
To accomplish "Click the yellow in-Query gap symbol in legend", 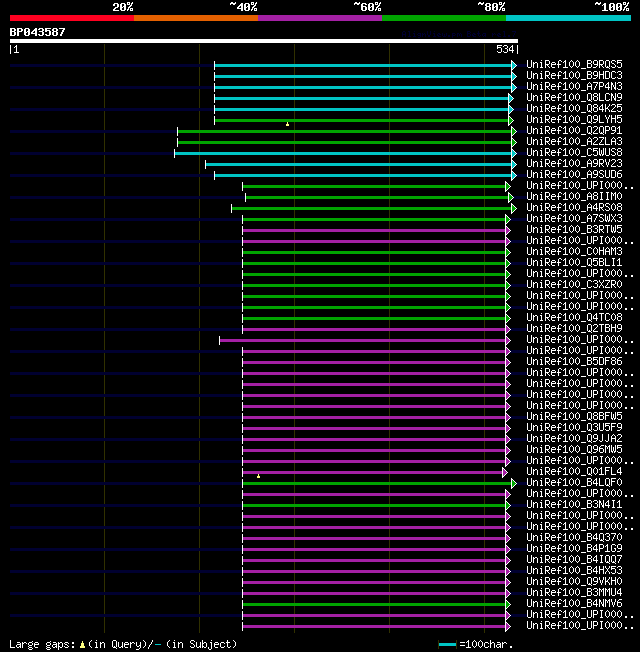I will pyautogui.click(x=82, y=645).
